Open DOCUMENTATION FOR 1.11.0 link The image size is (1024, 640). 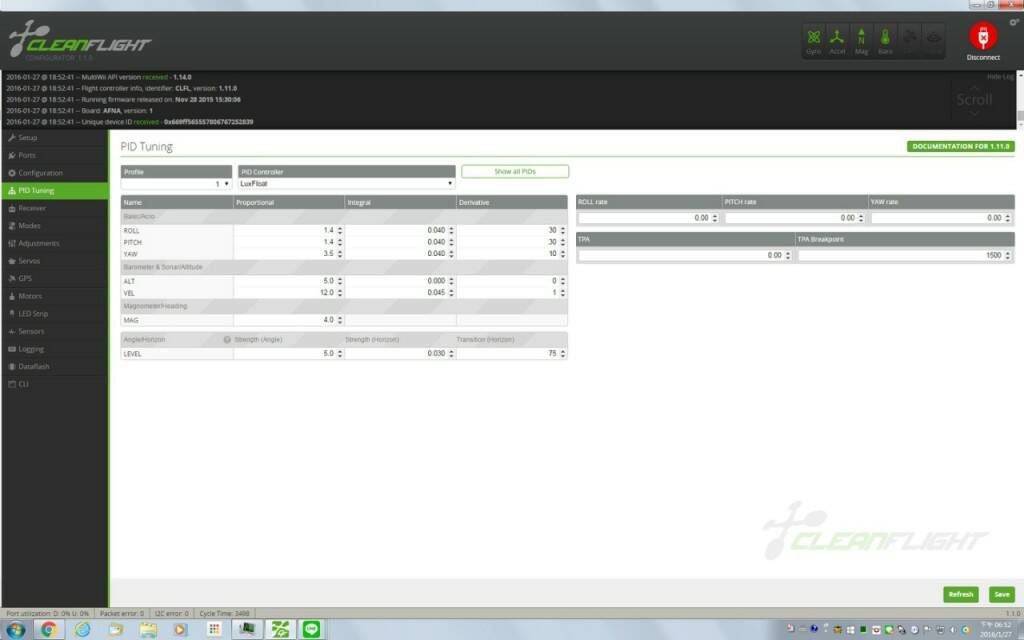click(x=961, y=146)
